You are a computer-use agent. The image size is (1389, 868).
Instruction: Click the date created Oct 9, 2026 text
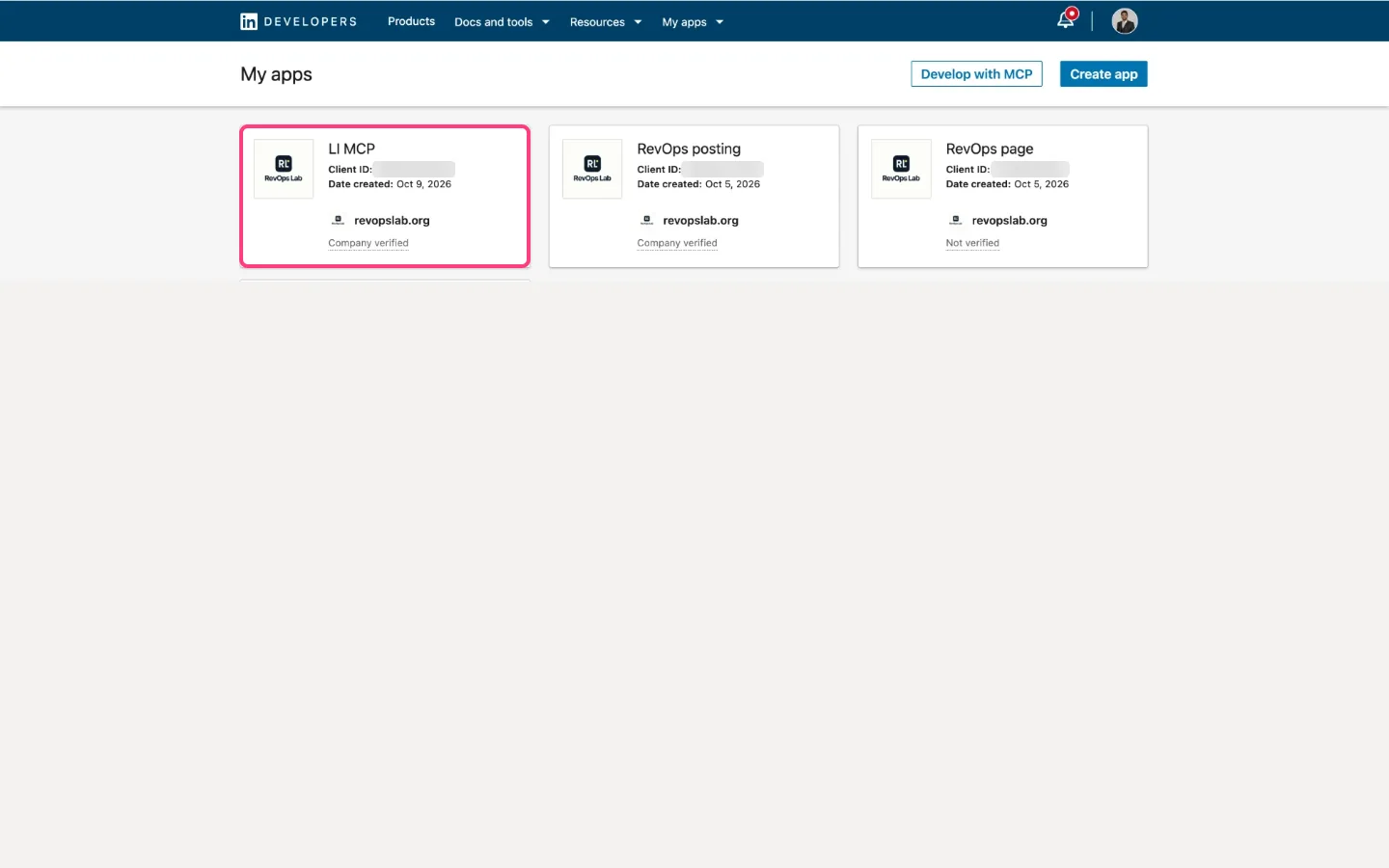point(390,184)
